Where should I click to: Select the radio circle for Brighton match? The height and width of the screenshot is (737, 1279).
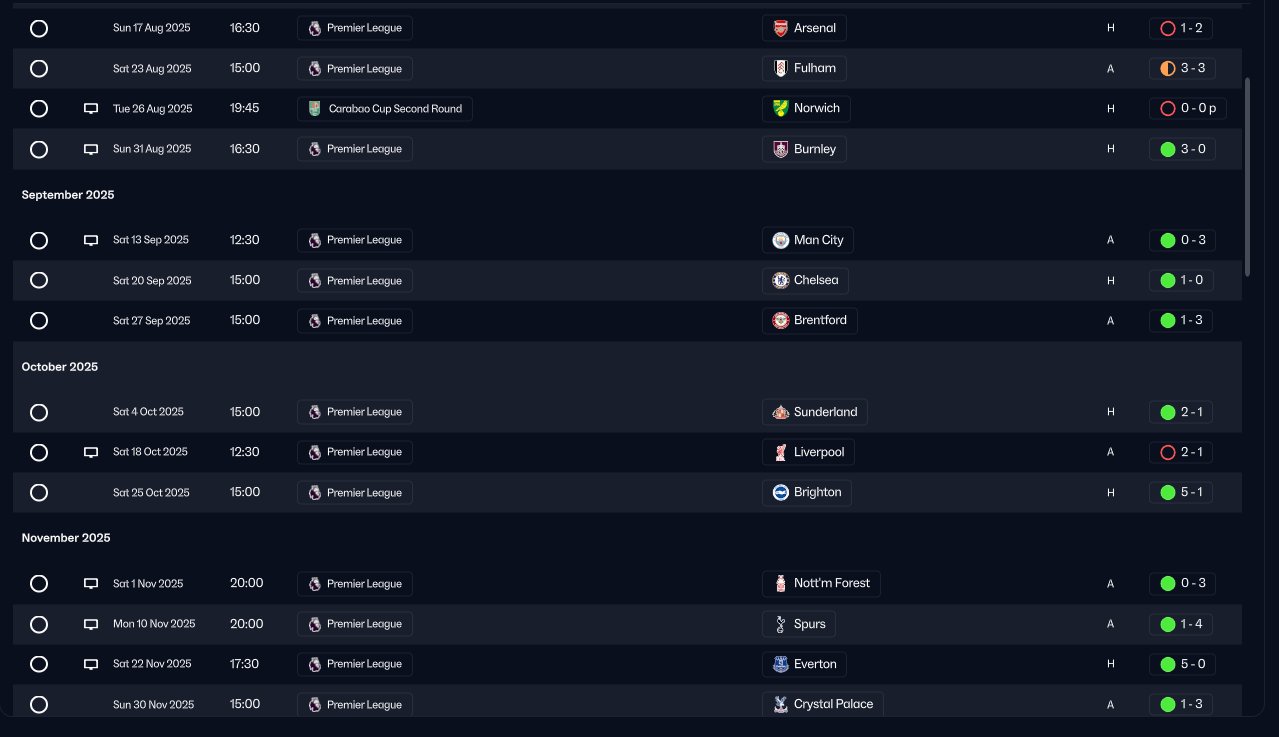39,492
